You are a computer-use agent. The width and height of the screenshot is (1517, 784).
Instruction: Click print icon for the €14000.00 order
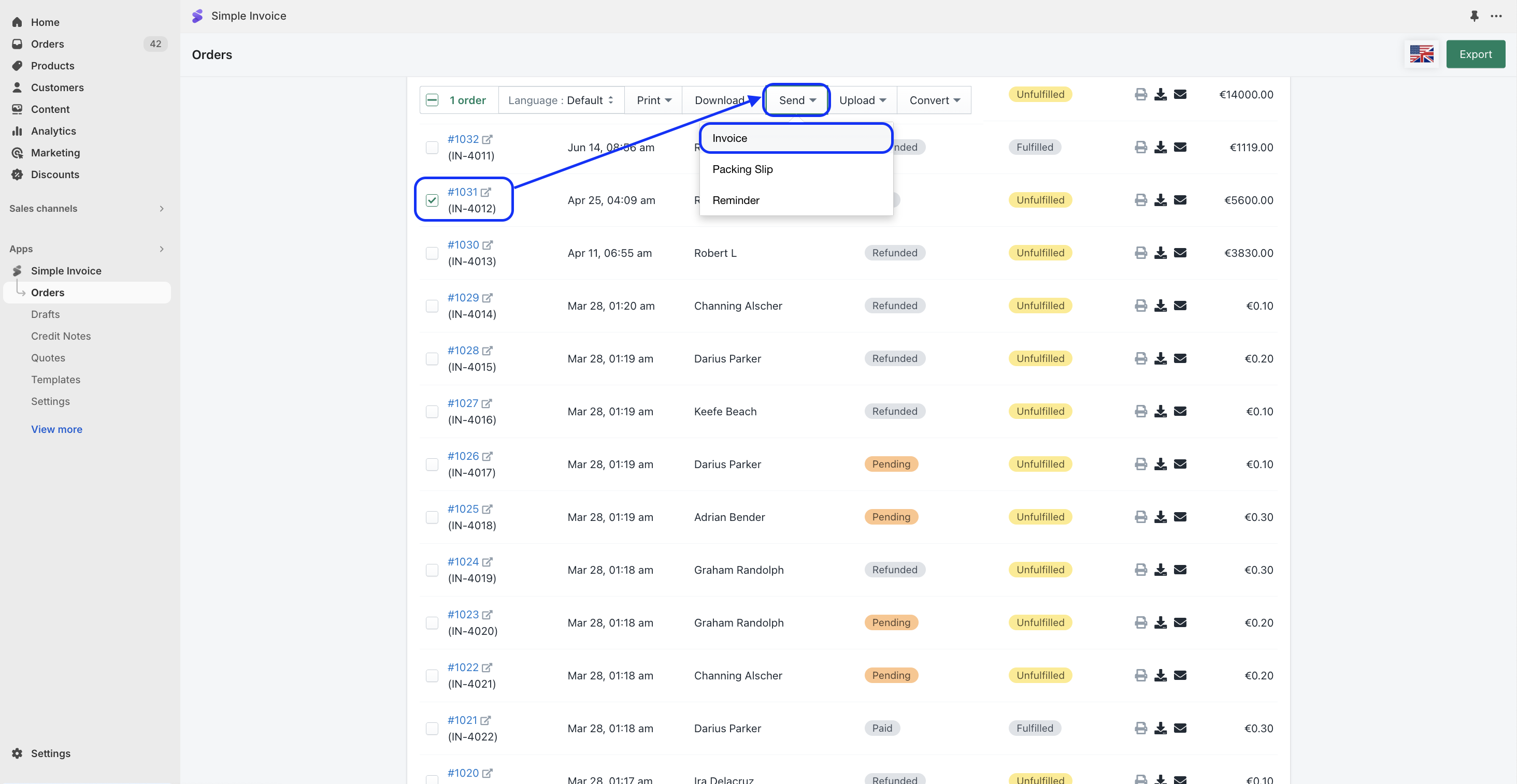coord(1141,94)
